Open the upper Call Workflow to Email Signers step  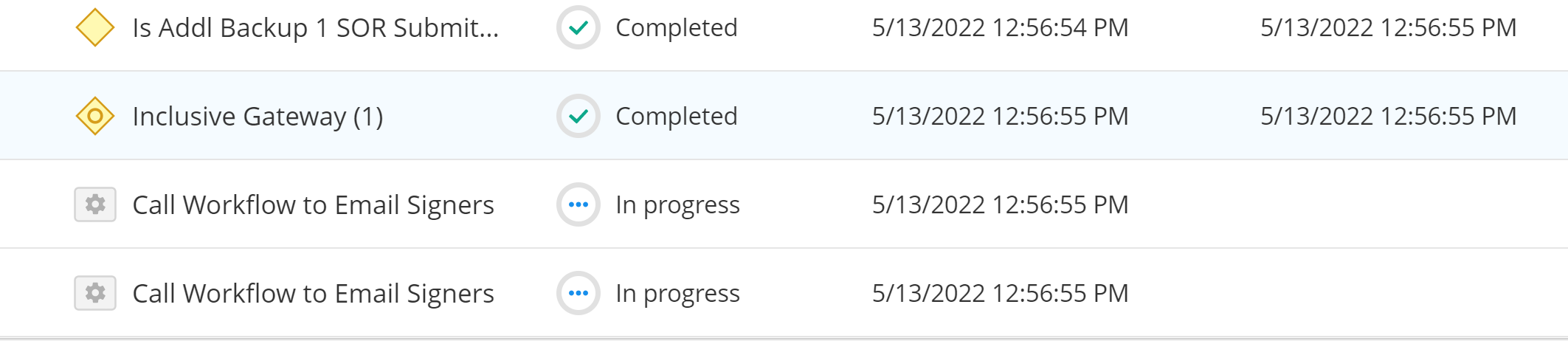coord(313,205)
